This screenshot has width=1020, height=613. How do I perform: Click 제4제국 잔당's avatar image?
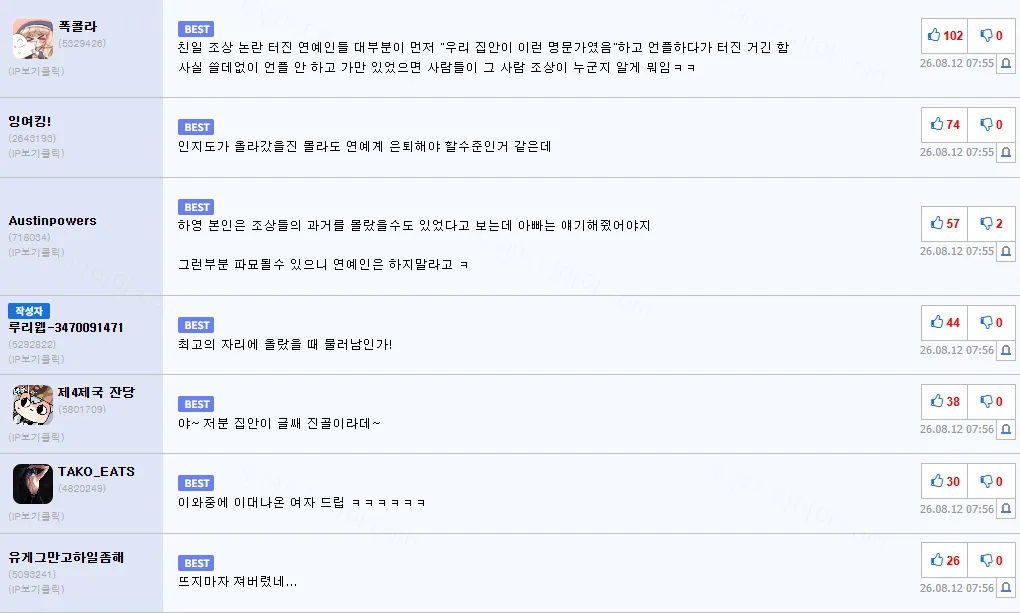33,404
